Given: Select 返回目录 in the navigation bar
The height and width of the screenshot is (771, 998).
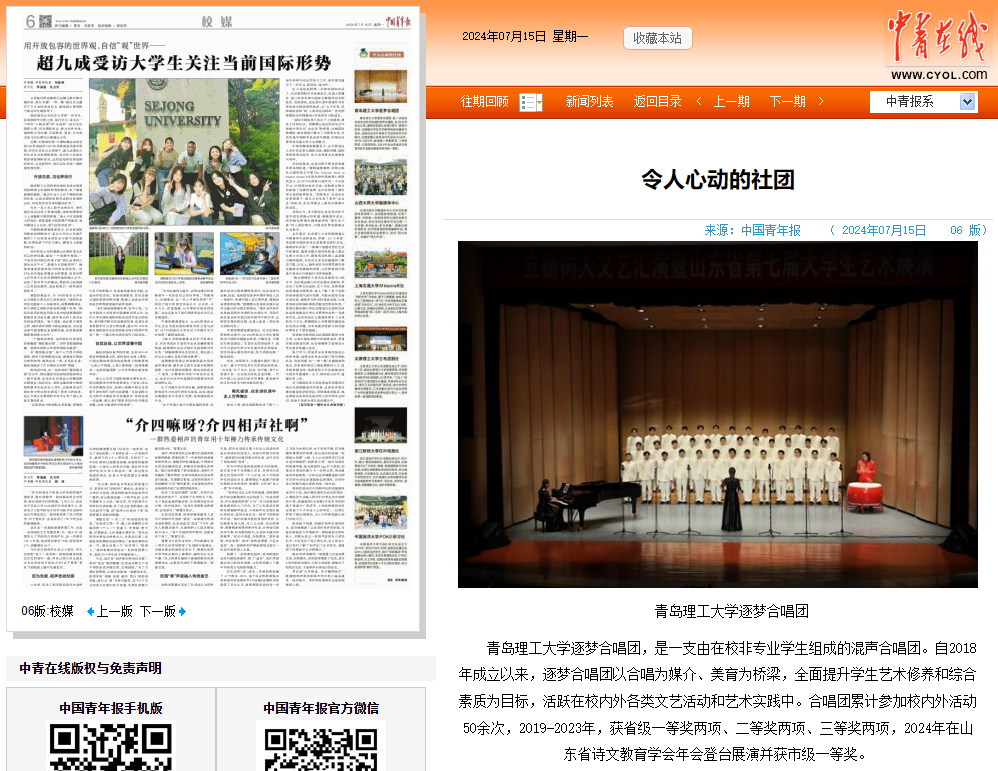Looking at the screenshot, I should point(657,102).
